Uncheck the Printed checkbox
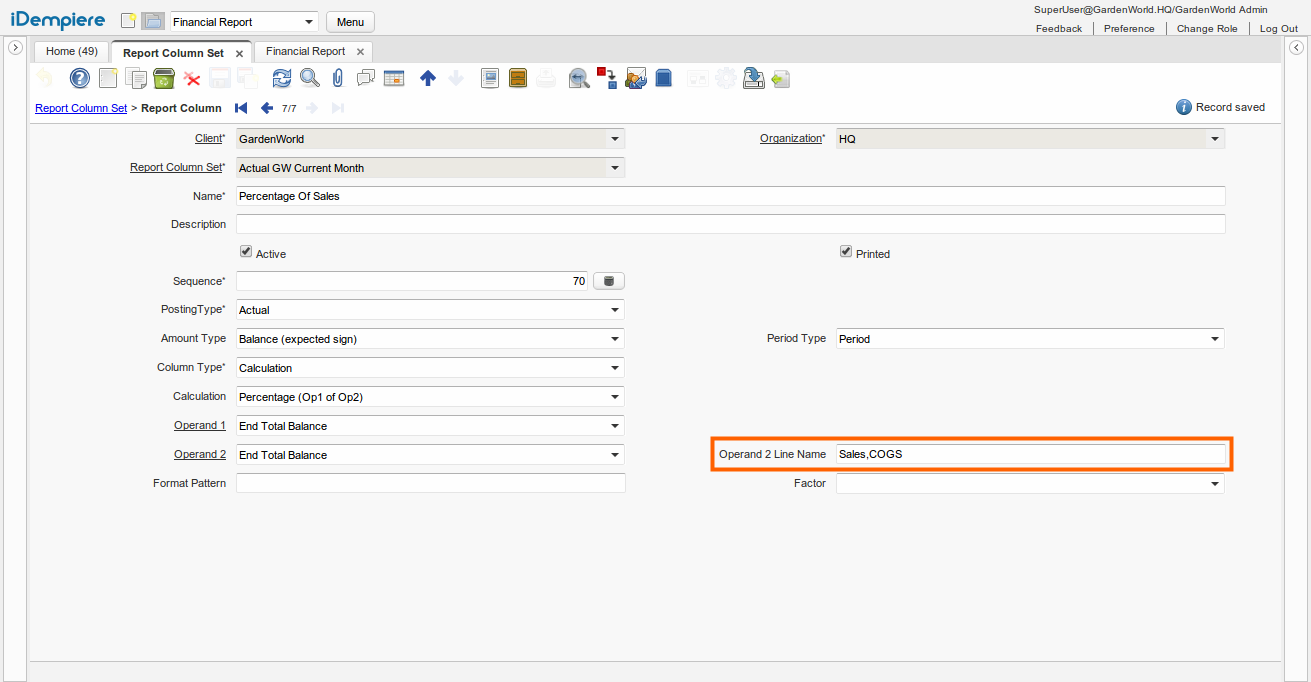 click(x=846, y=253)
